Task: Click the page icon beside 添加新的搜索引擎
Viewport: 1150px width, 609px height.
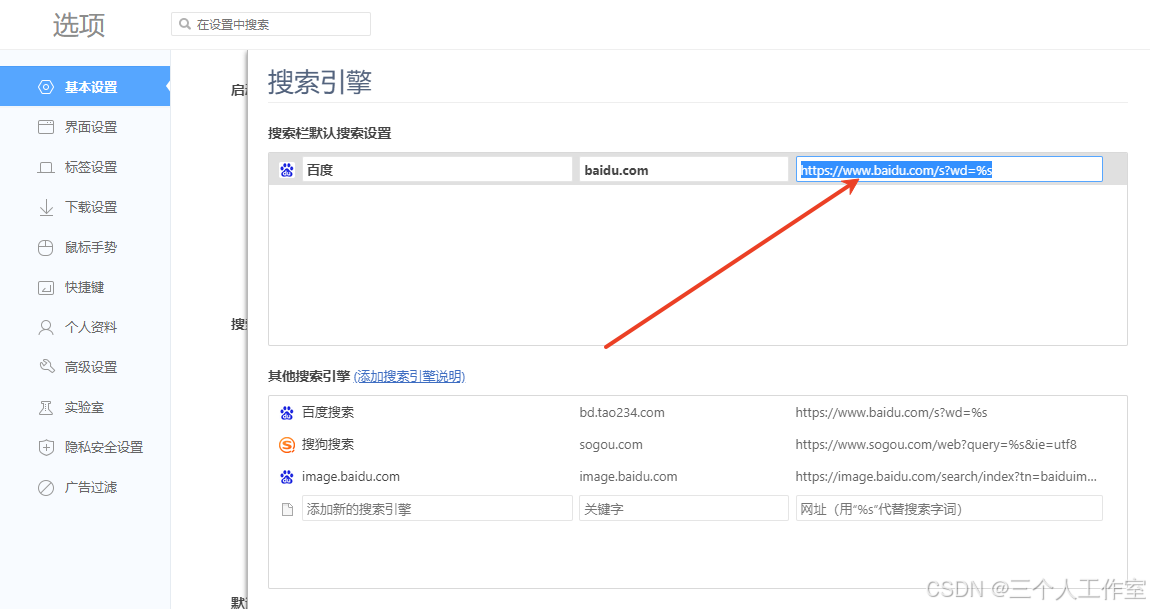Action: click(x=288, y=509)
